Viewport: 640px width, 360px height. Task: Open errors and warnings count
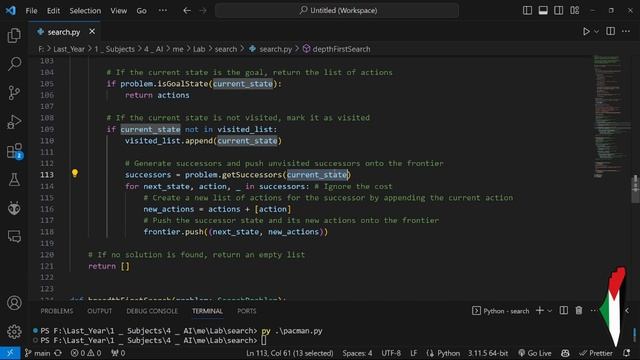pos(86,353)
